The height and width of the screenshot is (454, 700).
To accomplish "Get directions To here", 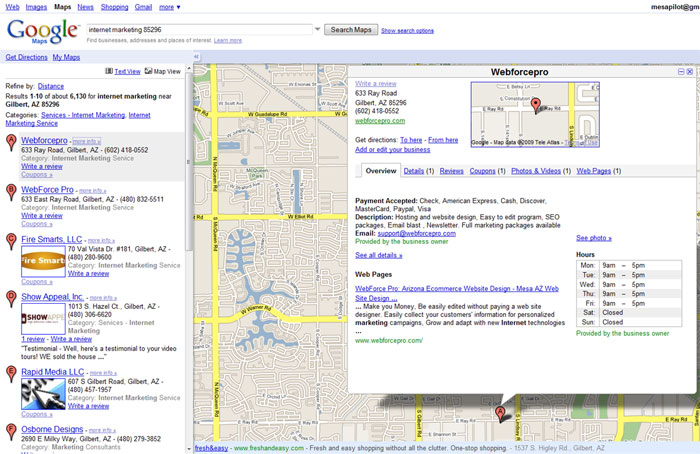I will [411, 140].
